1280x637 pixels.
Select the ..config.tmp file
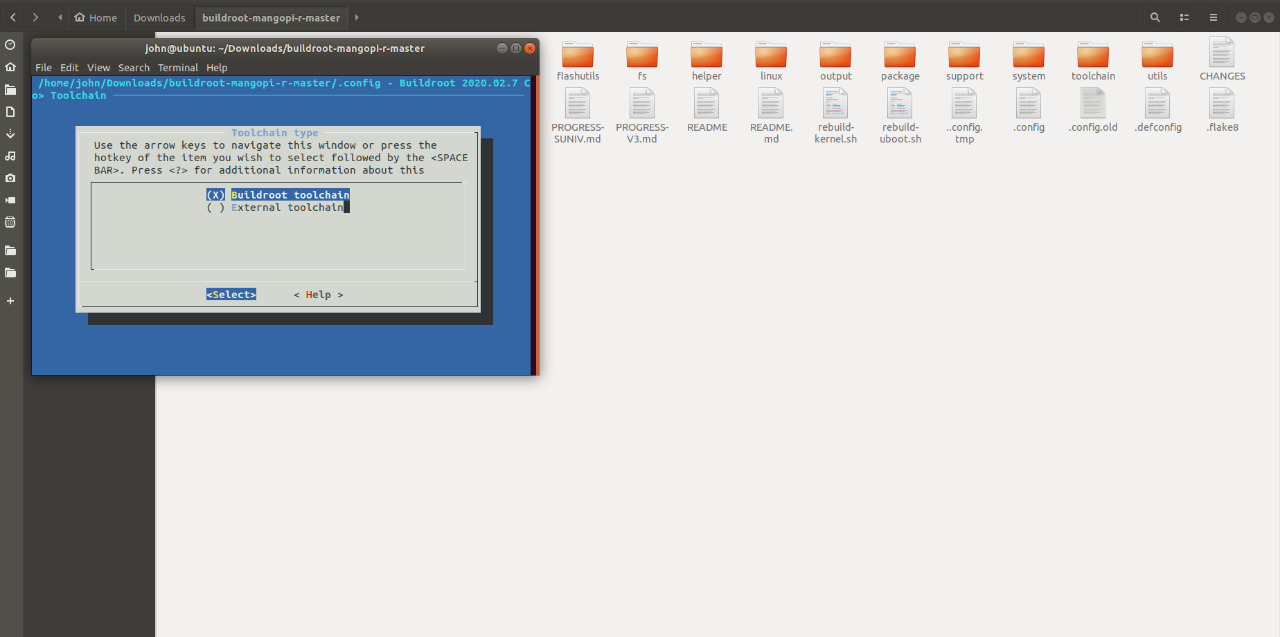(964, 116)
